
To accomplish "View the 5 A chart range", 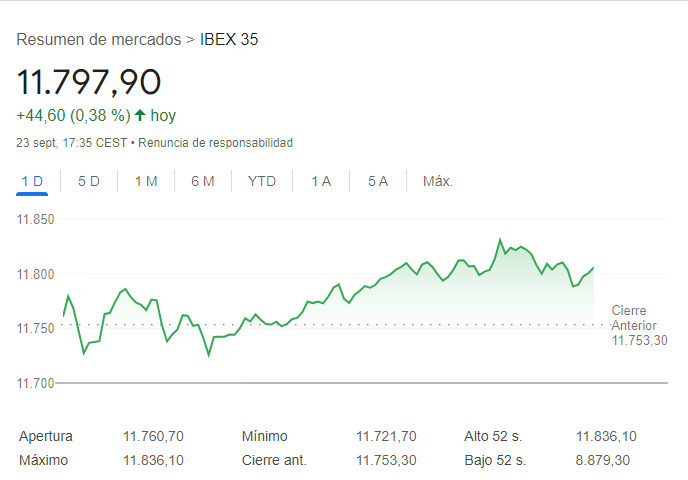I will pos(377,181).
